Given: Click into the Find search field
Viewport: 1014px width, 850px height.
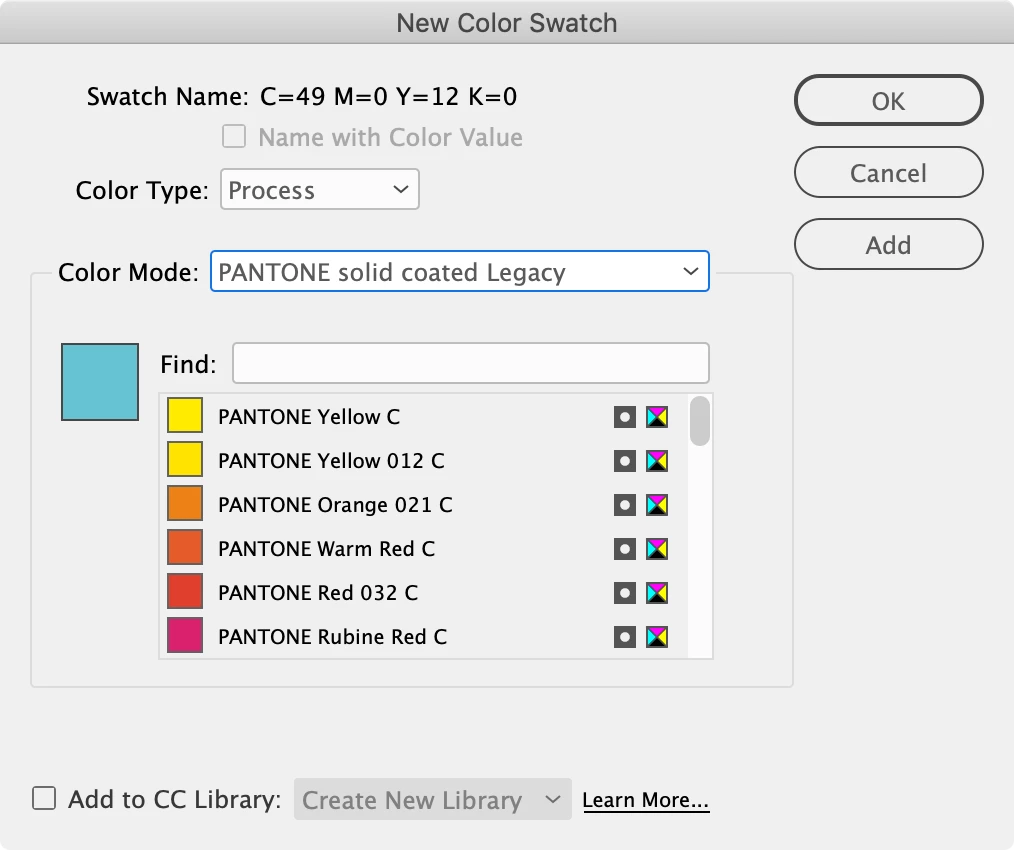Looking at the screenshot, I should pyautogui.click(x=470, y=364).
